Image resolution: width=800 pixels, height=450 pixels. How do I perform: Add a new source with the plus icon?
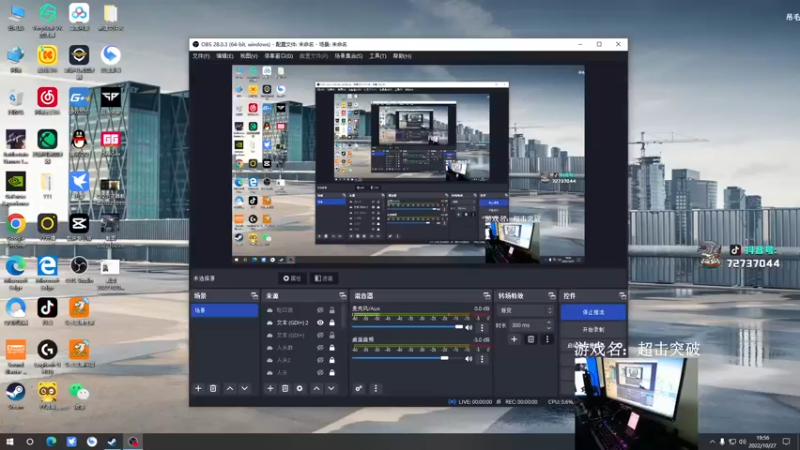point(270,388)
